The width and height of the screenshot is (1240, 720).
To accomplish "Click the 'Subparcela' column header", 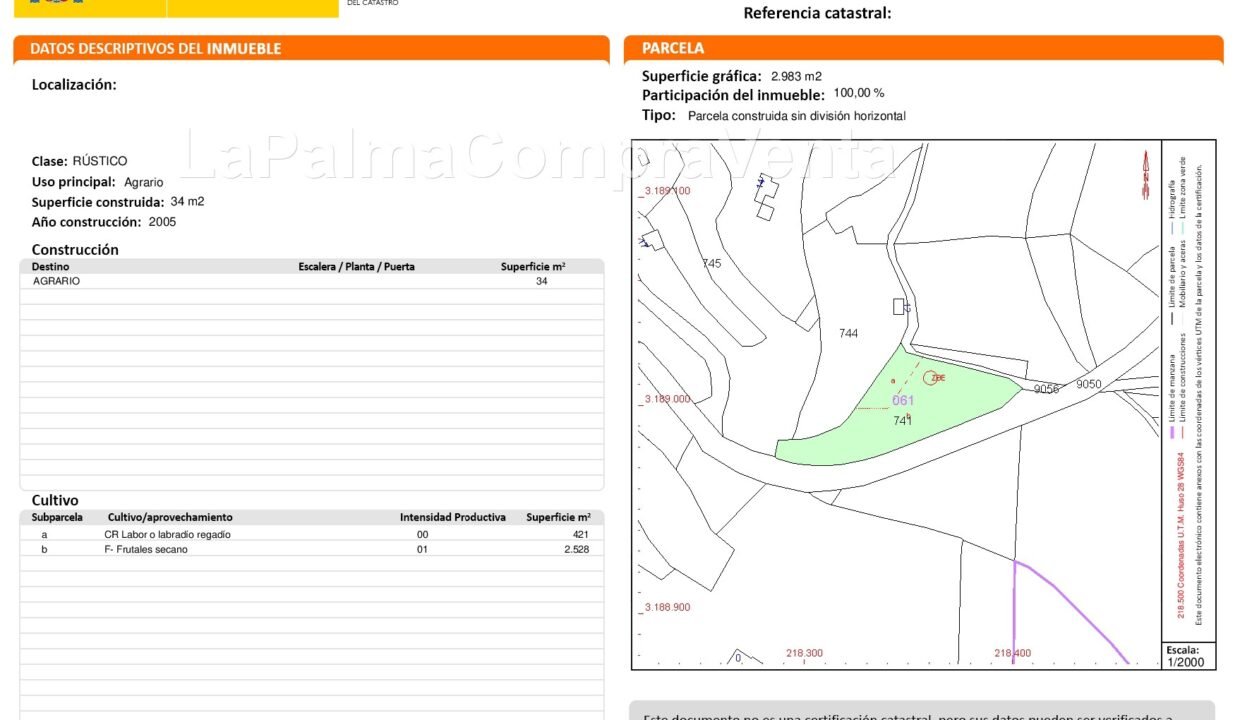I will tap(57, 517).
